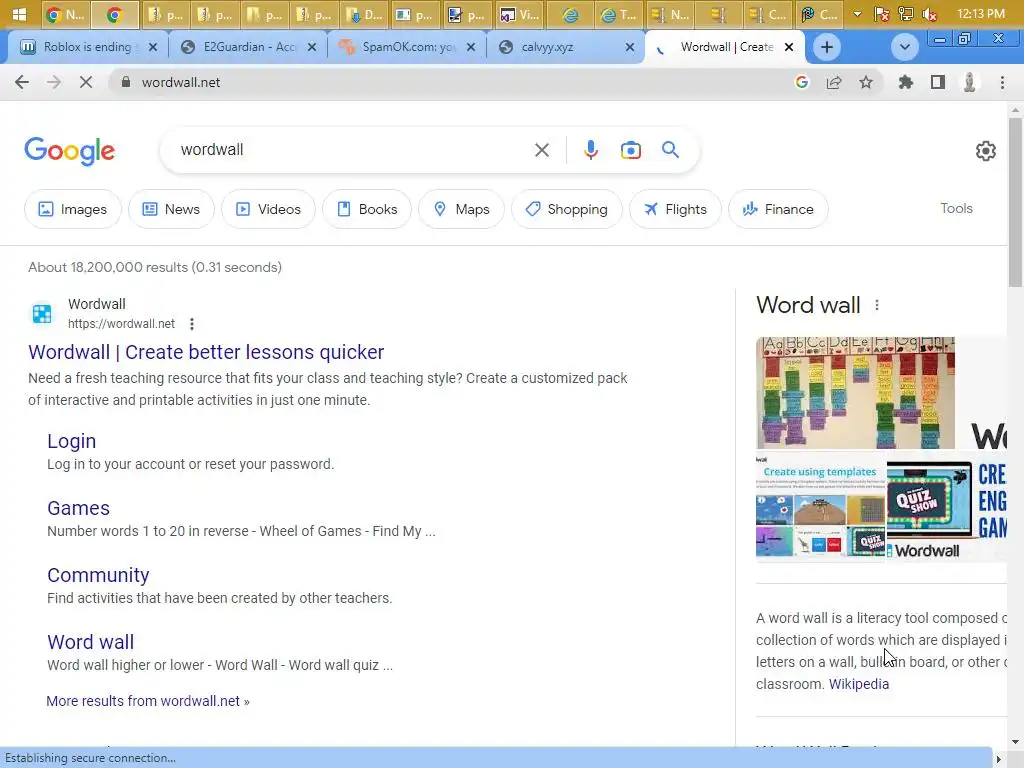The width and height of the screenshot is (1024, 768).
Task: Stop loading with the X button
Action: [86, 82]
